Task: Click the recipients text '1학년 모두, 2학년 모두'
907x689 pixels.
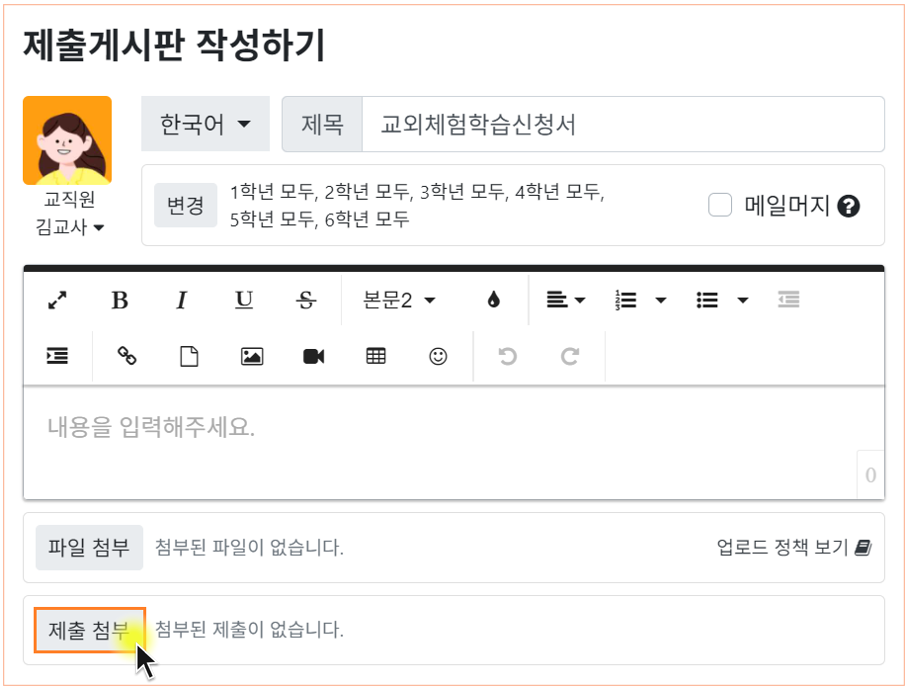Action: 320,191
